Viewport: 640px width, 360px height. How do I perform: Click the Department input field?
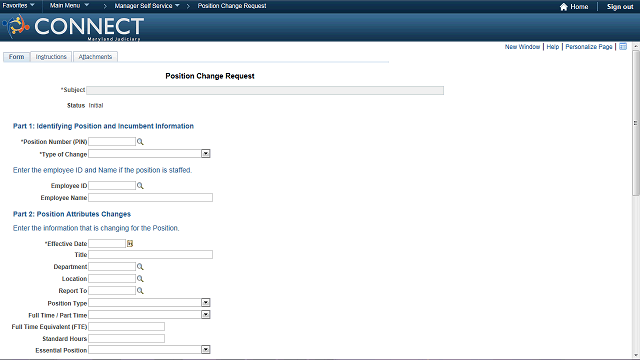(112, 267)
